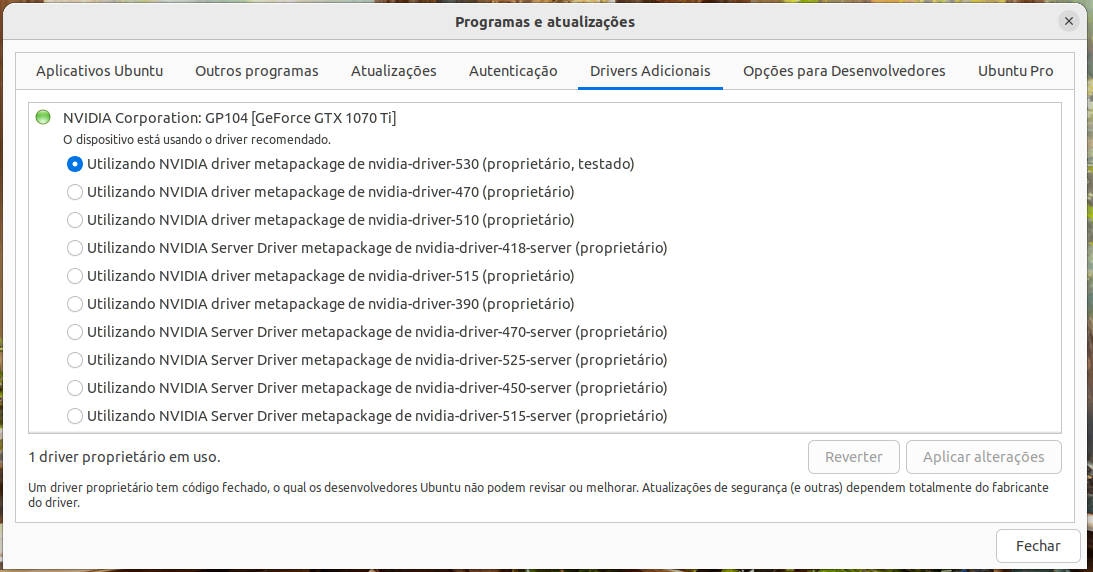Click the 'Programas e atualizações' window title
Viewport: 1093px width, 572px height.
(x=545, y=22)
